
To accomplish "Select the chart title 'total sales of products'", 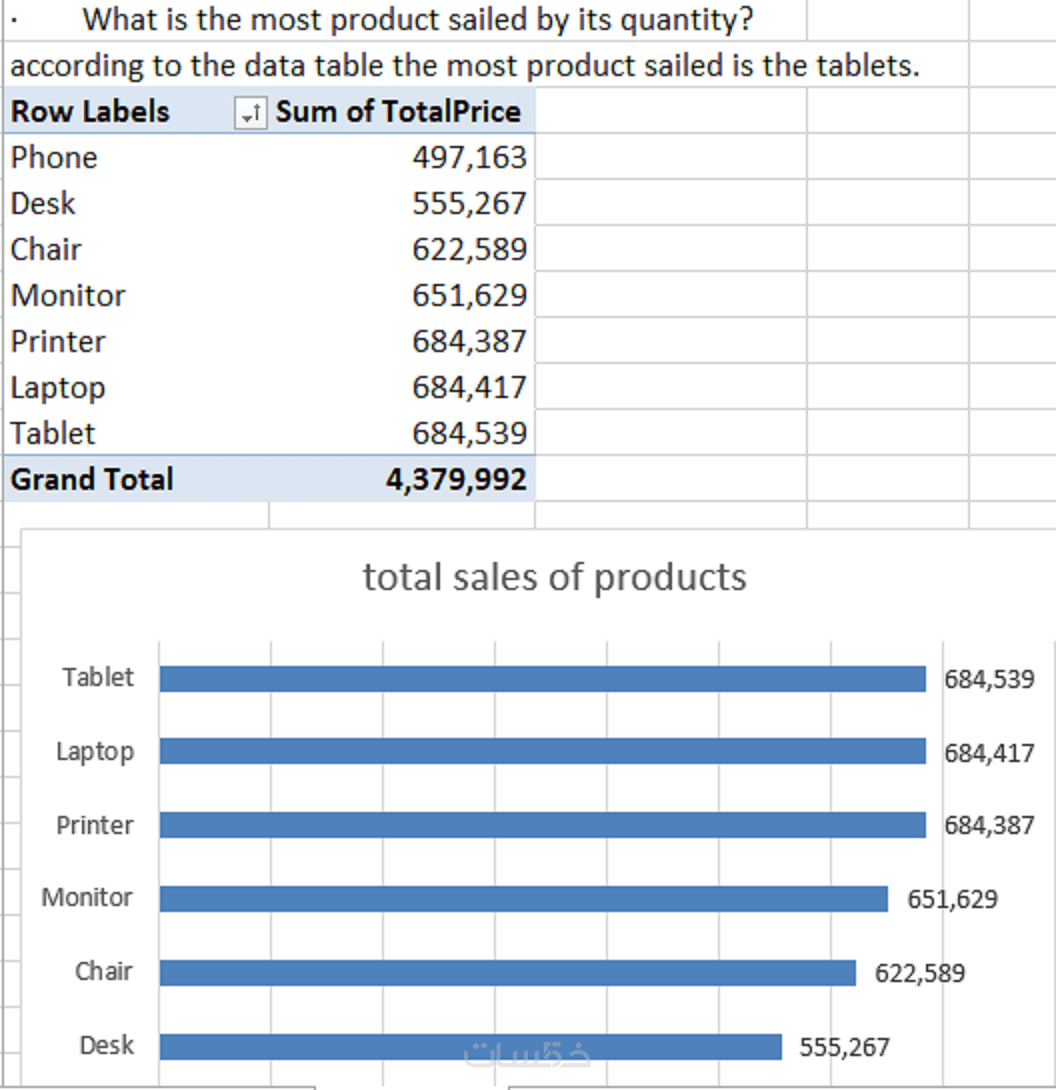I will 554,578.
